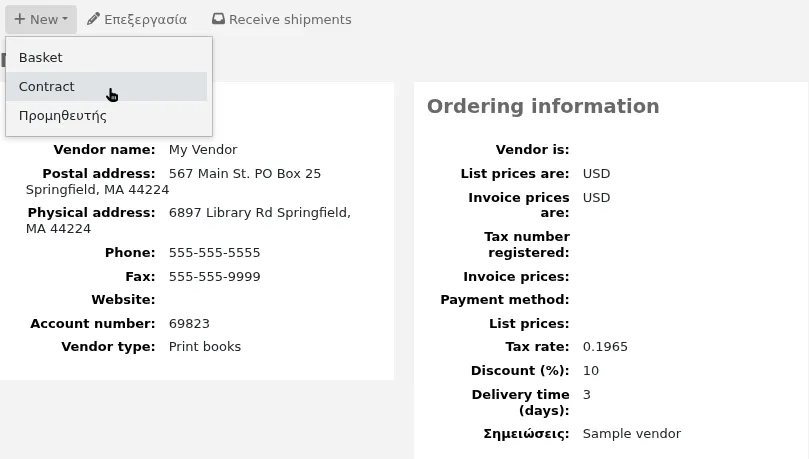
Task: Click the fax number 555-555-9999
Action: pyautogui.click(x=214, y=276)
